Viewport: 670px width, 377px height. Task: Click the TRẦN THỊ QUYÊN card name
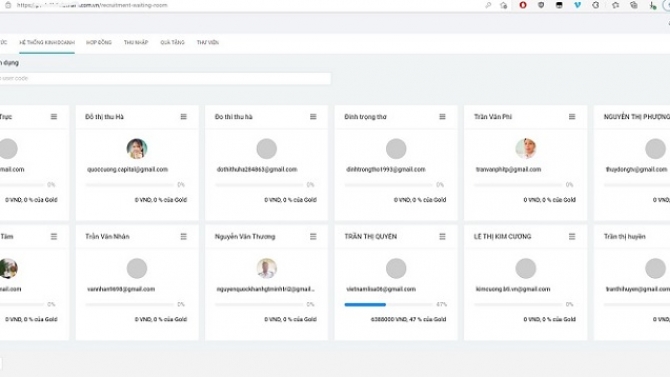(370, 236)
